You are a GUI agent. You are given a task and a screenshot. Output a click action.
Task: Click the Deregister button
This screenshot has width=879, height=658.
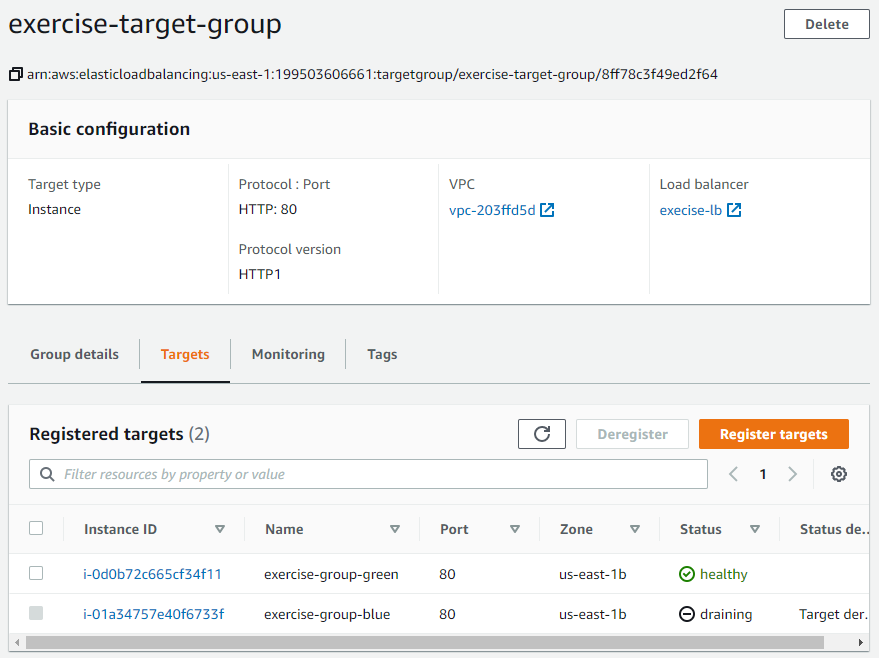click(632, 434)
